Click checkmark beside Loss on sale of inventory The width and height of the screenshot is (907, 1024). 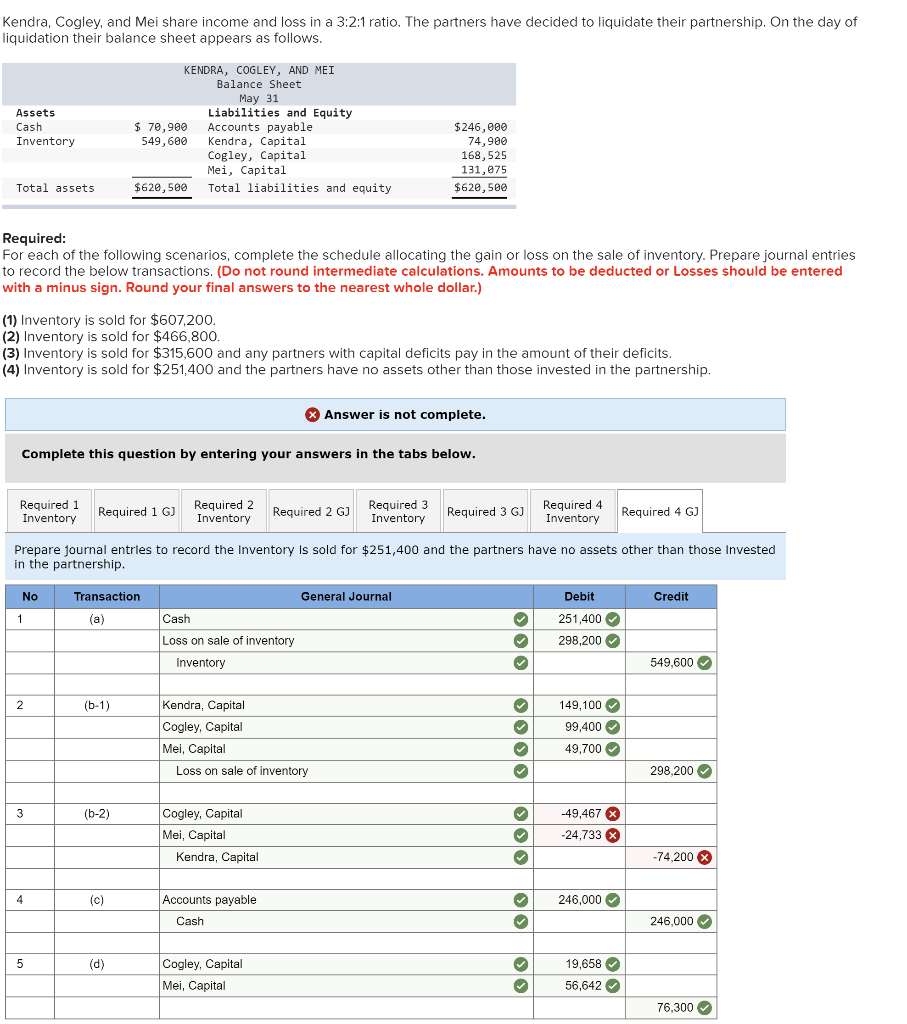519,640
